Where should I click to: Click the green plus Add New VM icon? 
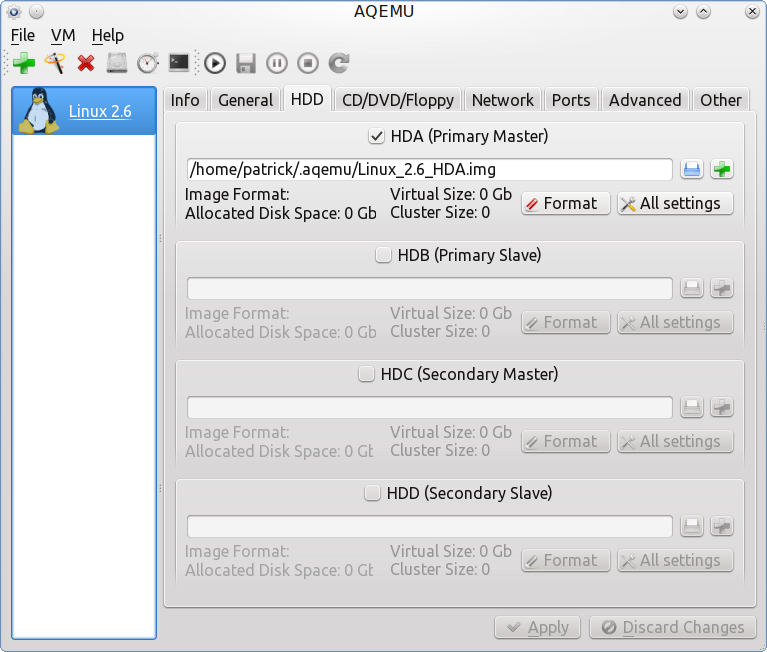pos(23,63)
